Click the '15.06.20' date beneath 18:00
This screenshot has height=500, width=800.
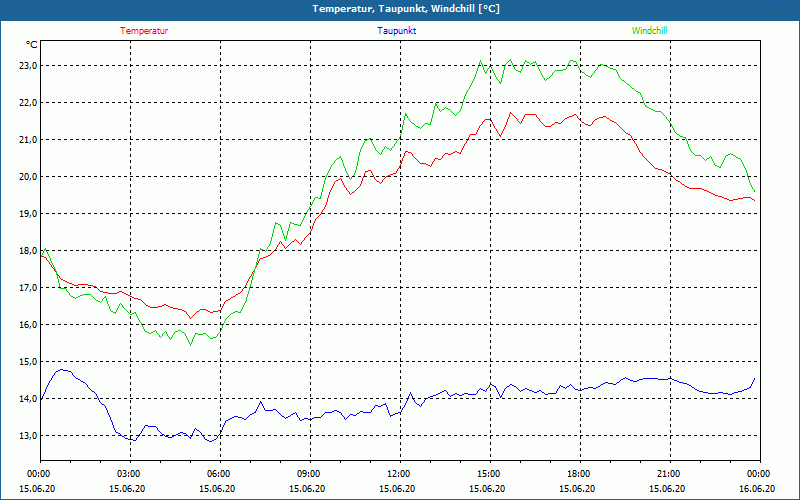click(577, 489)
